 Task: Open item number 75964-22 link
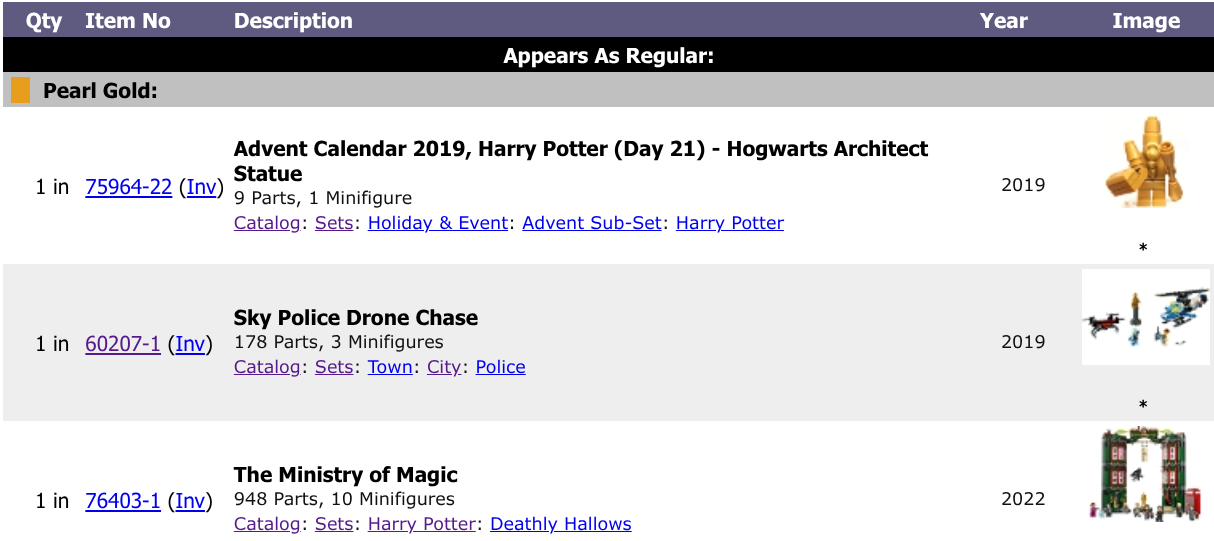pos(129,187)
